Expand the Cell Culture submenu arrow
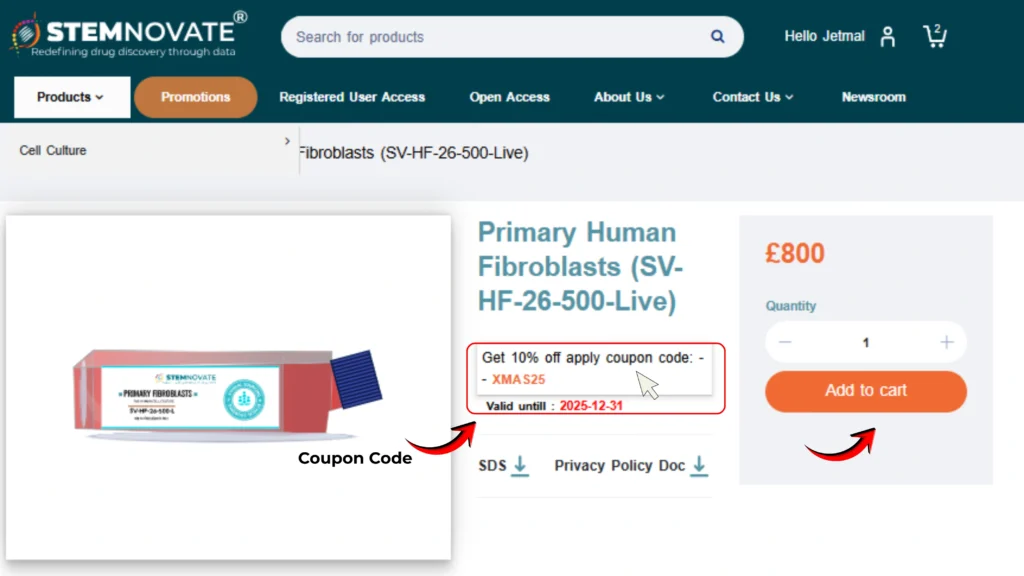Image resolution: width=1024 pixels, height=576 pixels. [x=287, y=142]
